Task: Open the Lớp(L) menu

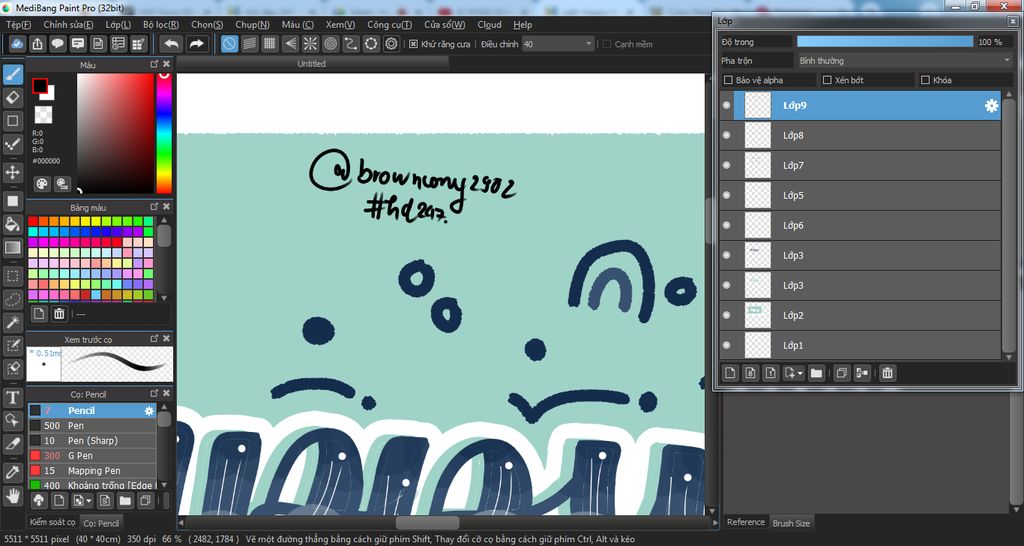Action: click(x=118, y=25)
